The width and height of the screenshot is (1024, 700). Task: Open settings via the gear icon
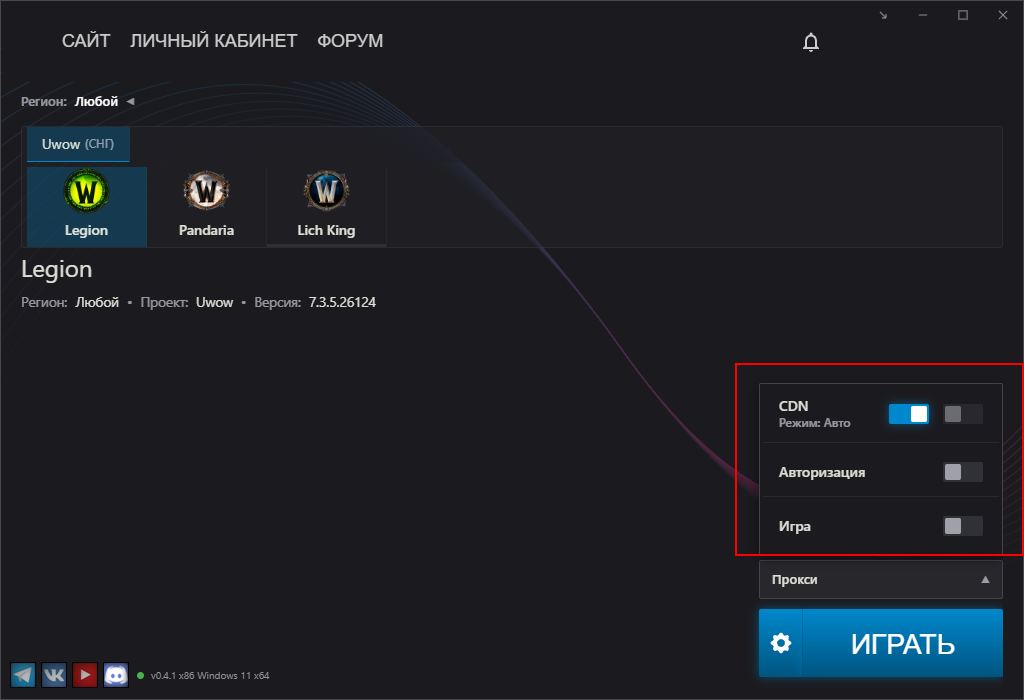click(780, 643)
